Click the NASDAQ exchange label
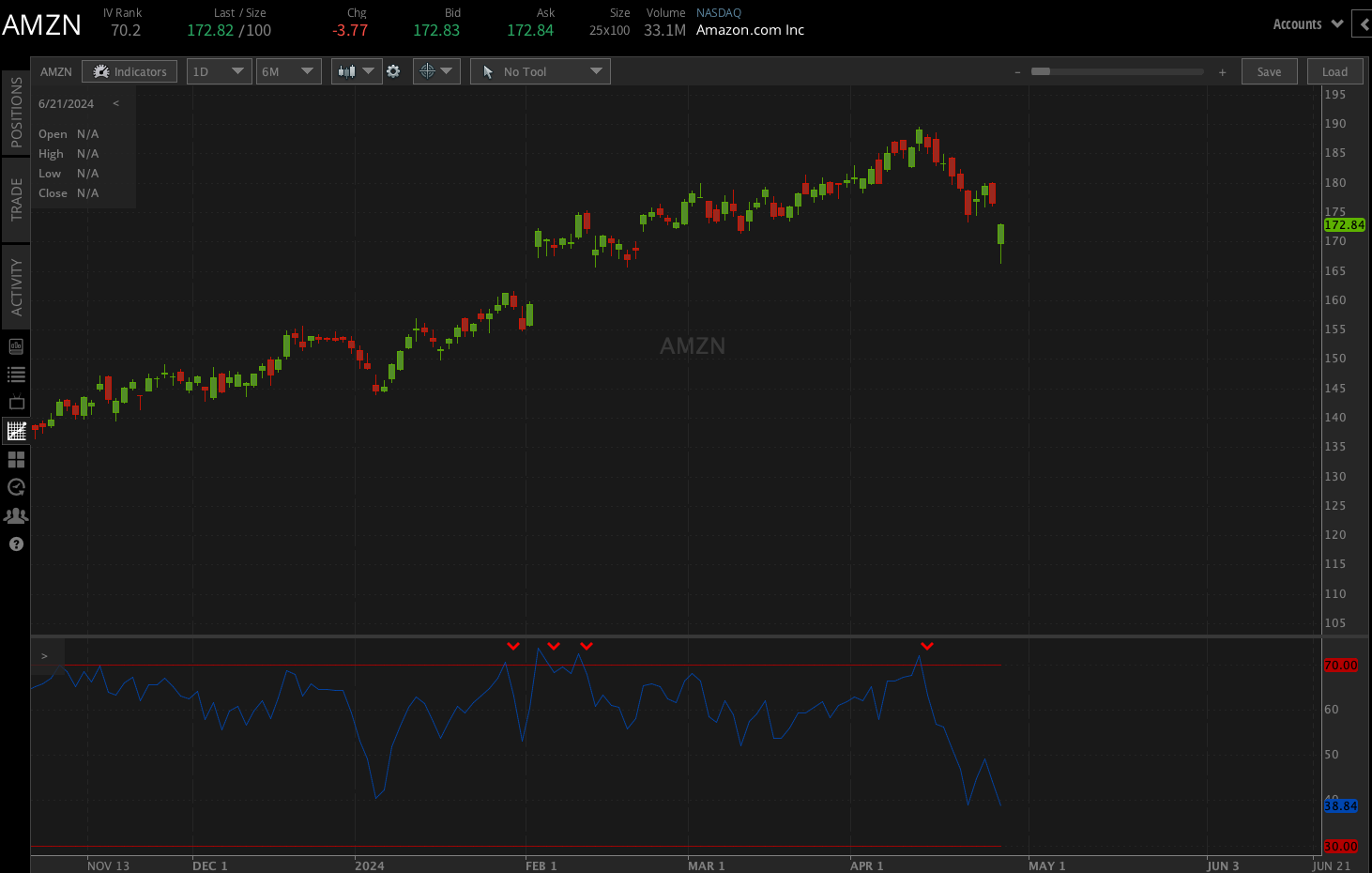 pyautogui.click(x=719, y=13)
